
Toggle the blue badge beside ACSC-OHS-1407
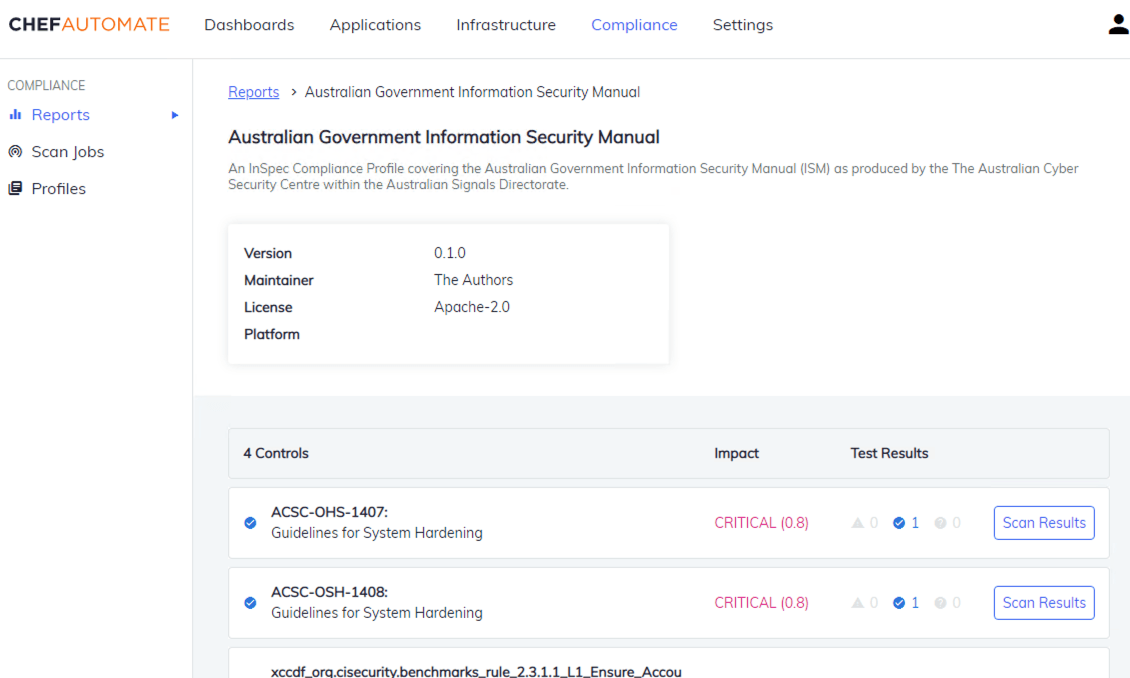(x=250, y=522)
